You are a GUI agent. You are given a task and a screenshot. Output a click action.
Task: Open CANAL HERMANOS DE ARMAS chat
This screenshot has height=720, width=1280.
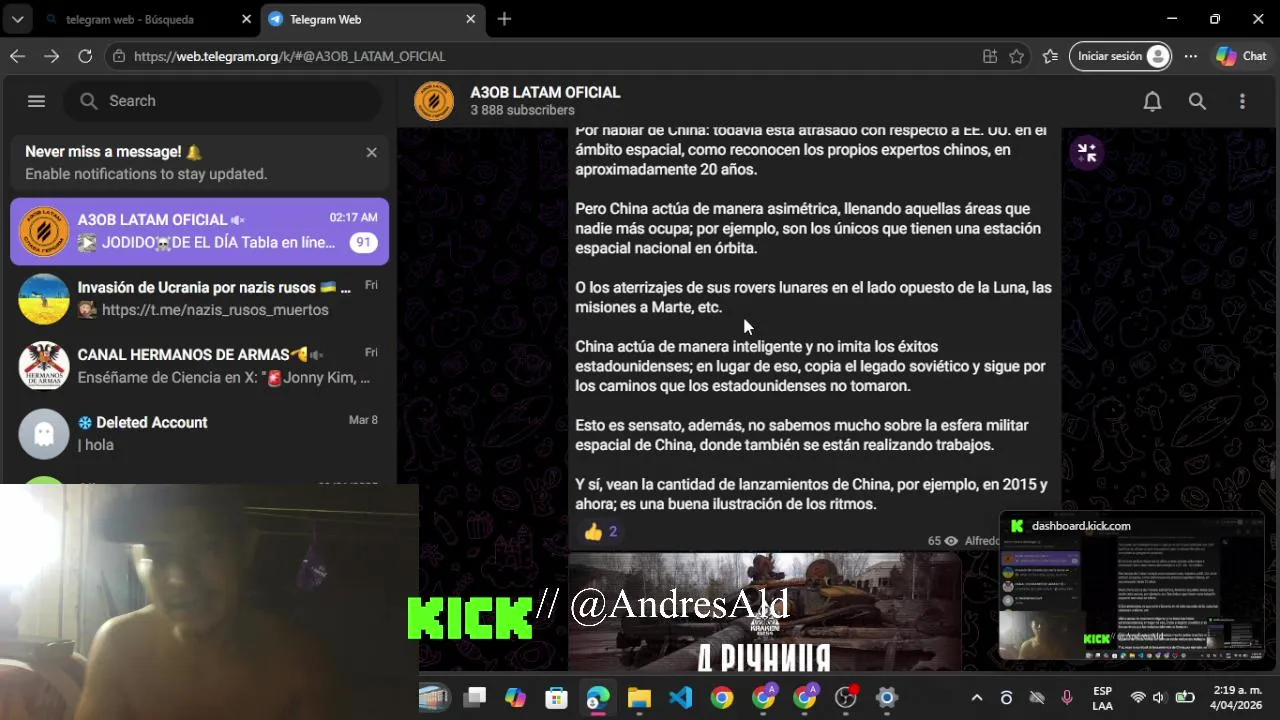click(200, 366)
